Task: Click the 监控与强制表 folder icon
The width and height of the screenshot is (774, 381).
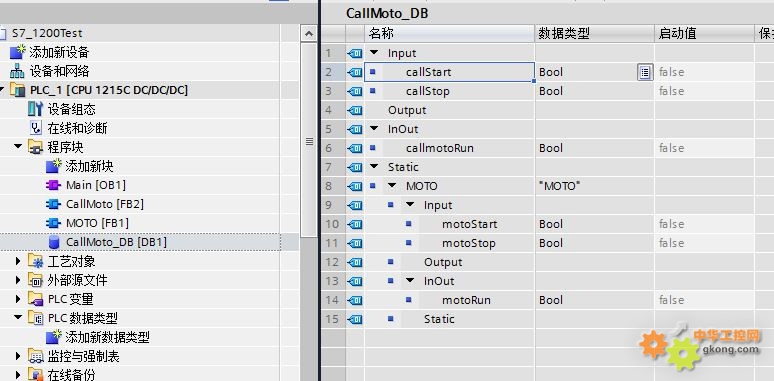Action: (36, 356)
